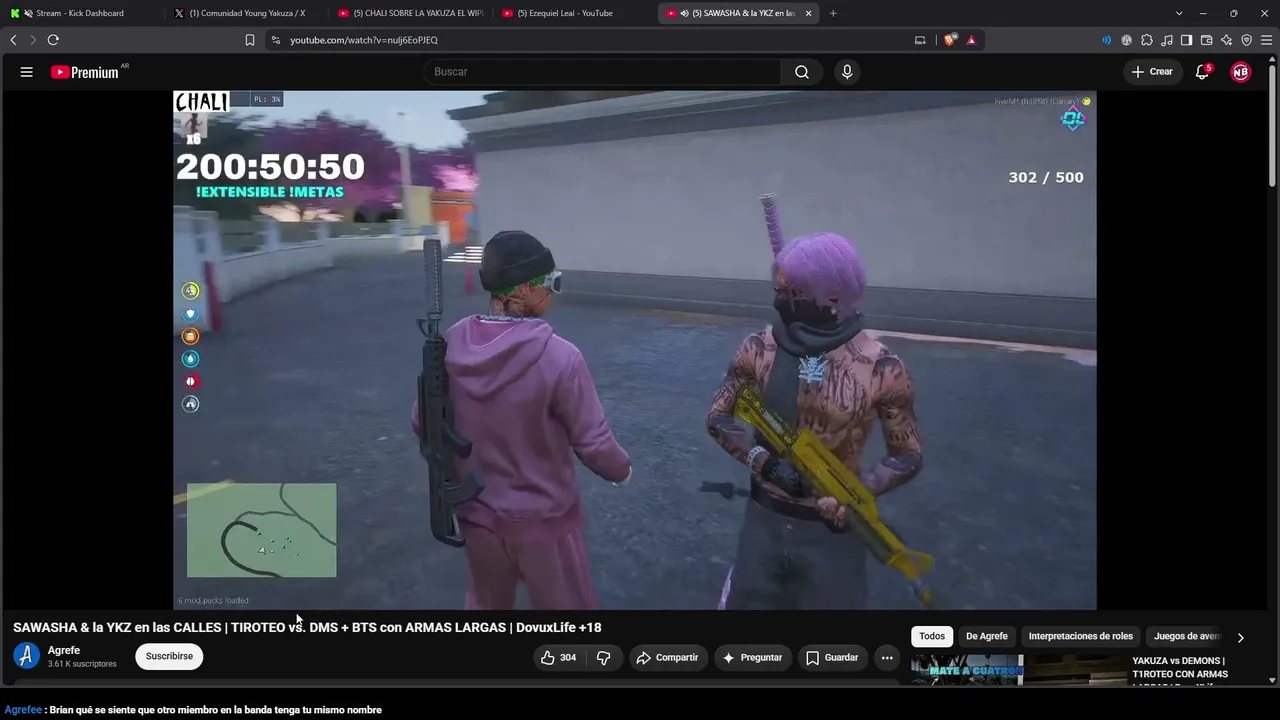Select the De Agrefe filter chip
This screenshot has width=1280, height=720.
pyautogui.click(x=987, y=636)
